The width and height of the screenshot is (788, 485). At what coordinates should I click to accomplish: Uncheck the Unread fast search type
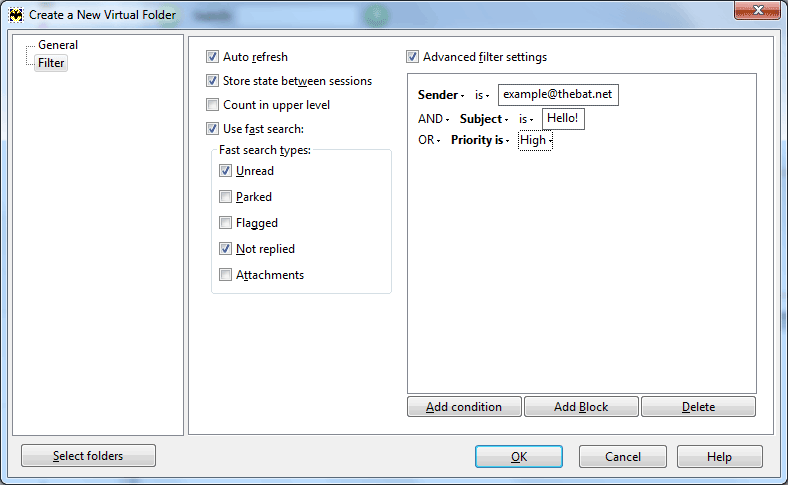(x=226, y=171)
